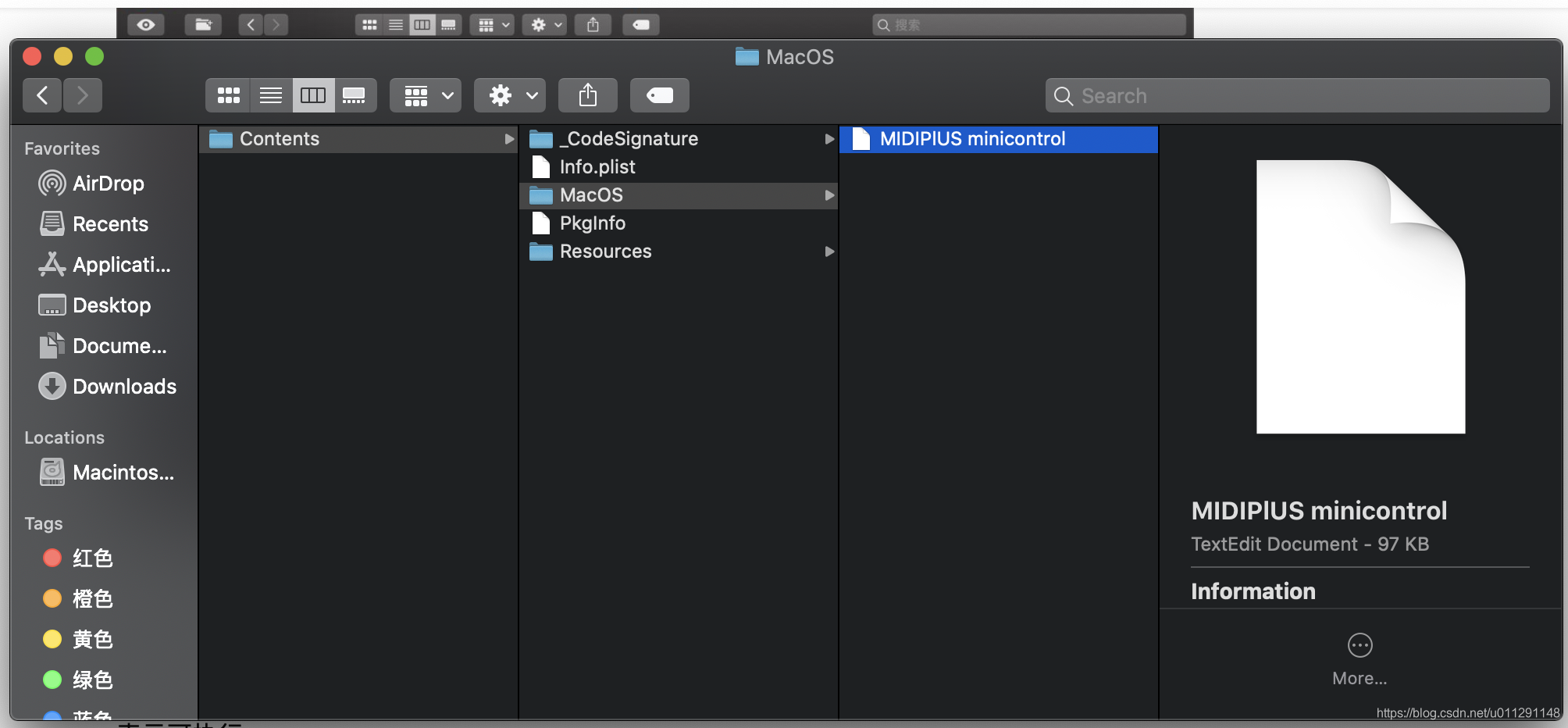The height and width of the screenshot is (728, 1568).
Task: Select the Info.plist file
Action: click(679, 167)
